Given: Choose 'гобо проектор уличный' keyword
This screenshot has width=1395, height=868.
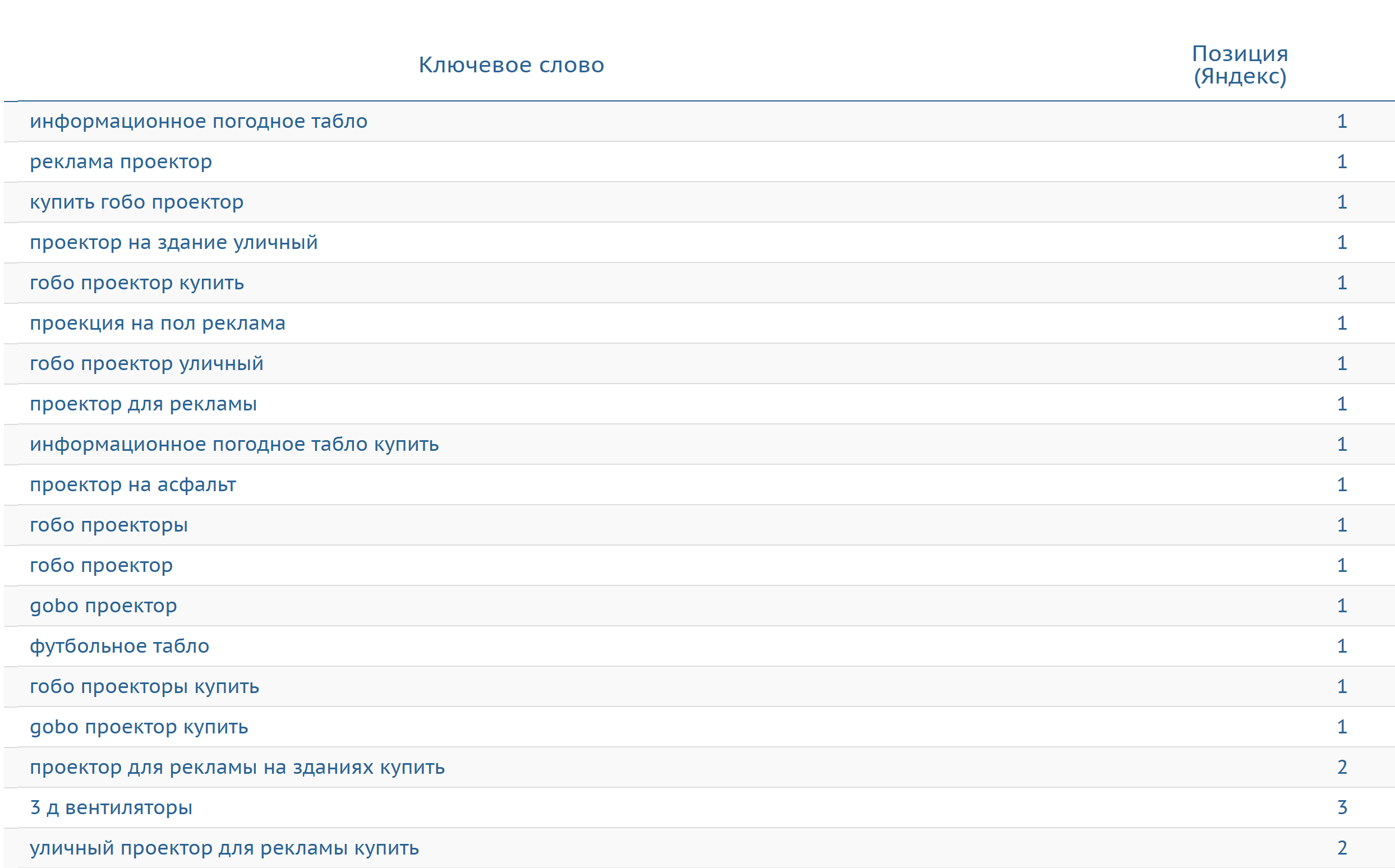Looking at the screenshot, I should [146, 363].
